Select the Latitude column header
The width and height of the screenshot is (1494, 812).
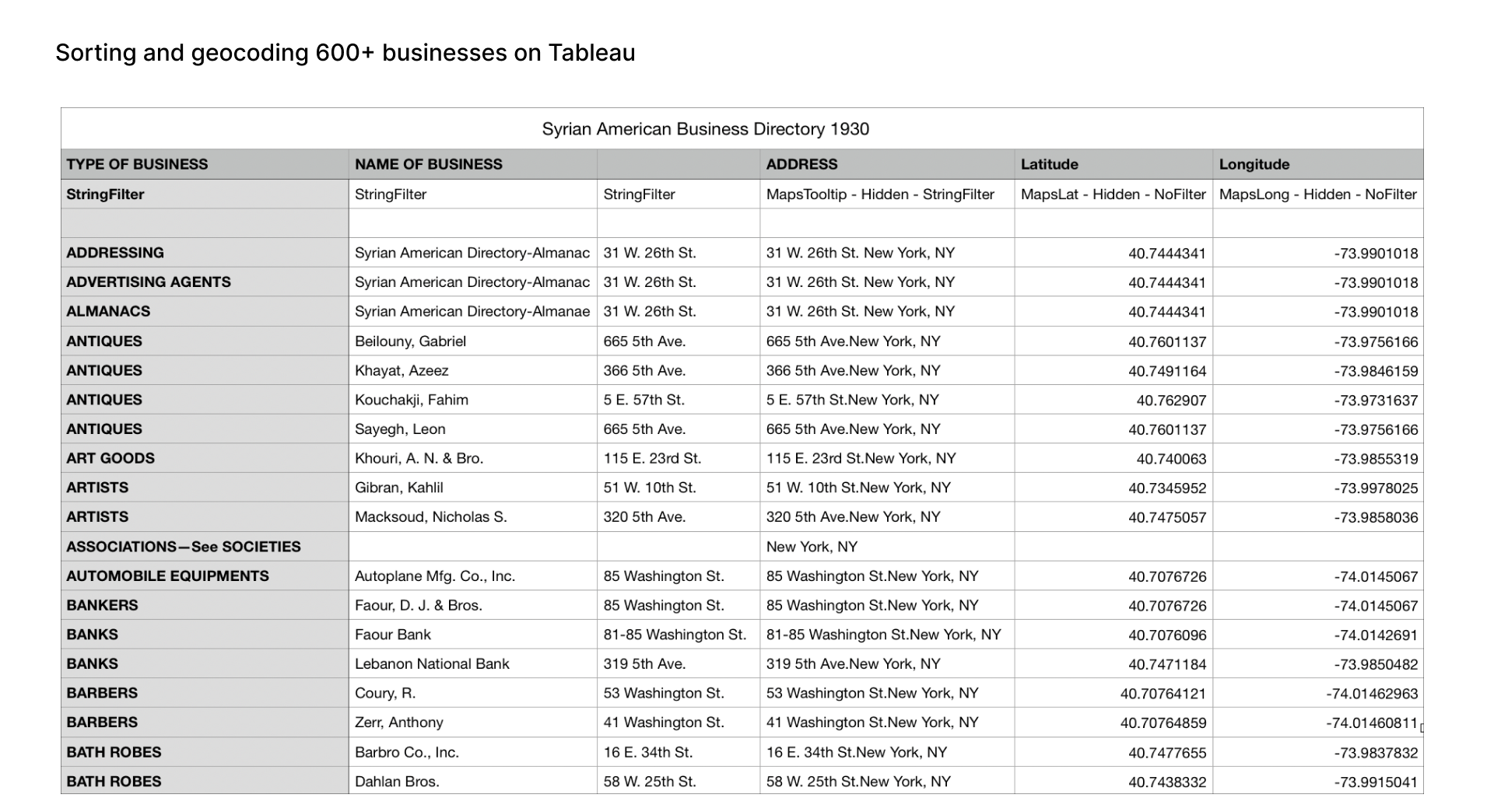click(x=1049, y=164)
